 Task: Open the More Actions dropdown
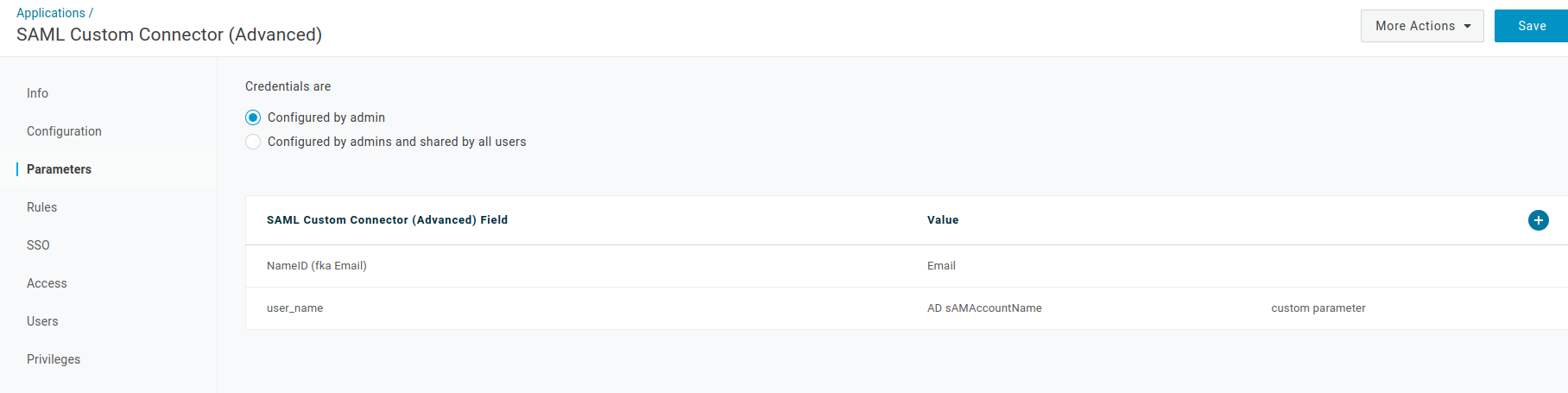[1421, 26]
